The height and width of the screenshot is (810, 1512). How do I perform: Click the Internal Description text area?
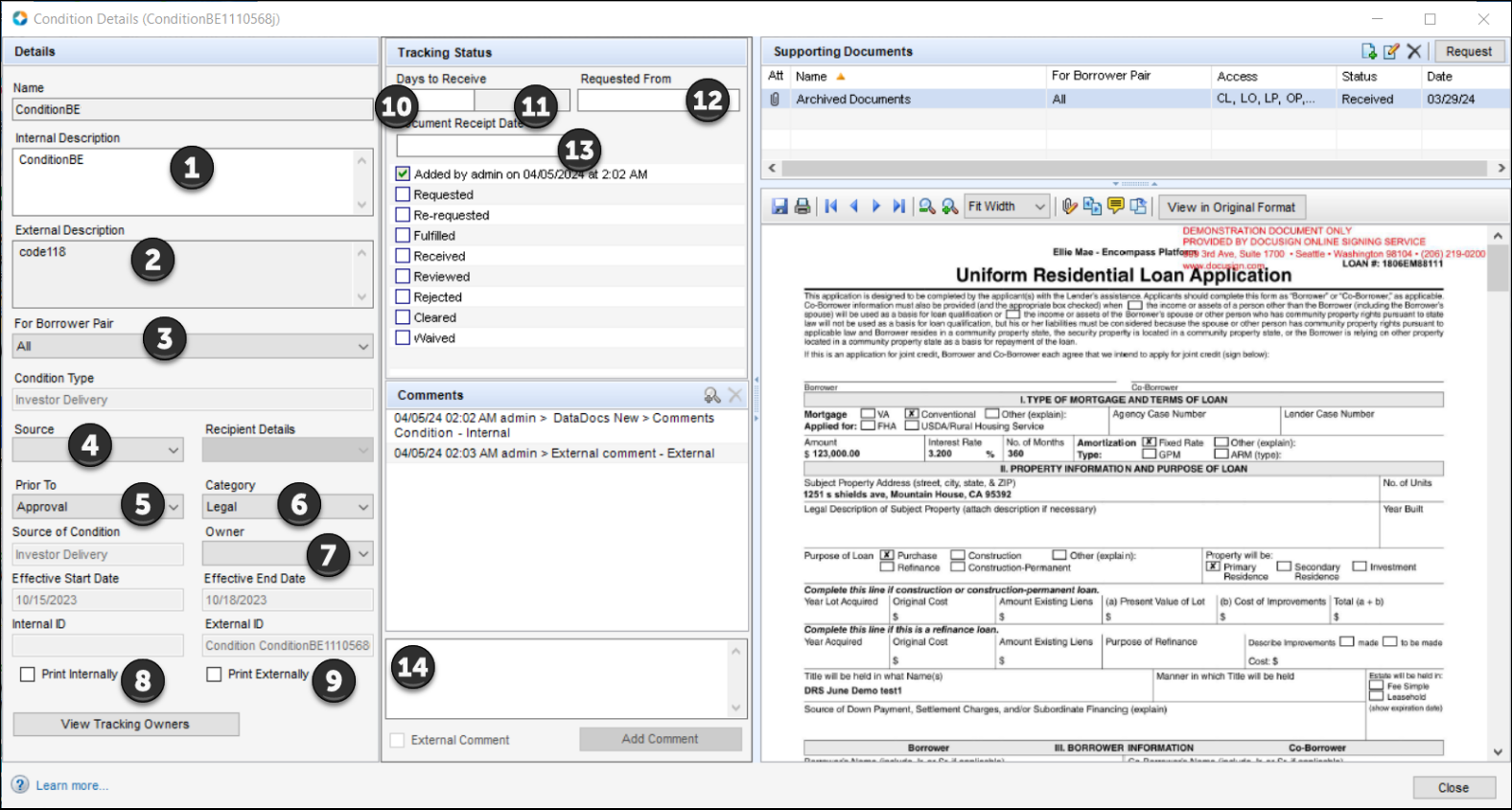192,180
